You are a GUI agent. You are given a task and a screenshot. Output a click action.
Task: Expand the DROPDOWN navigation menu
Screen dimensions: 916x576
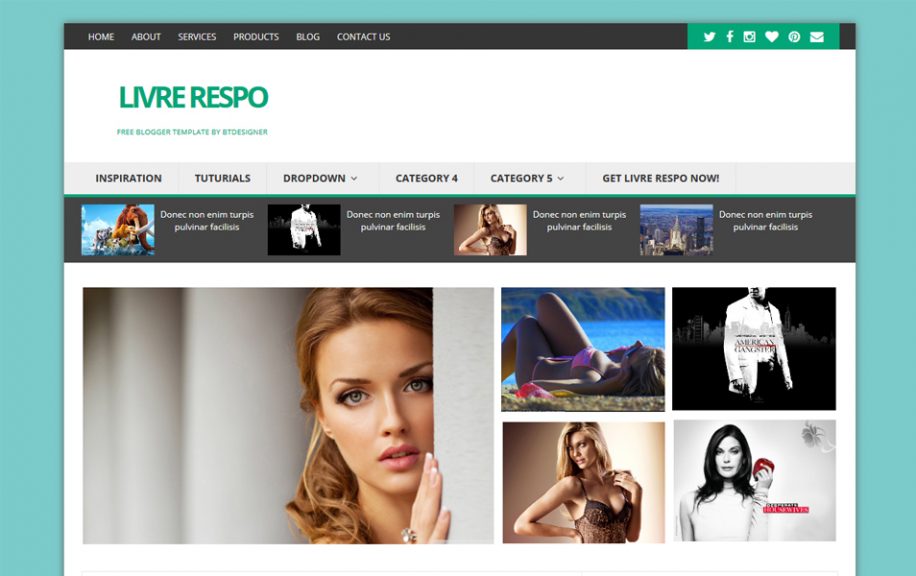(315, 177)
